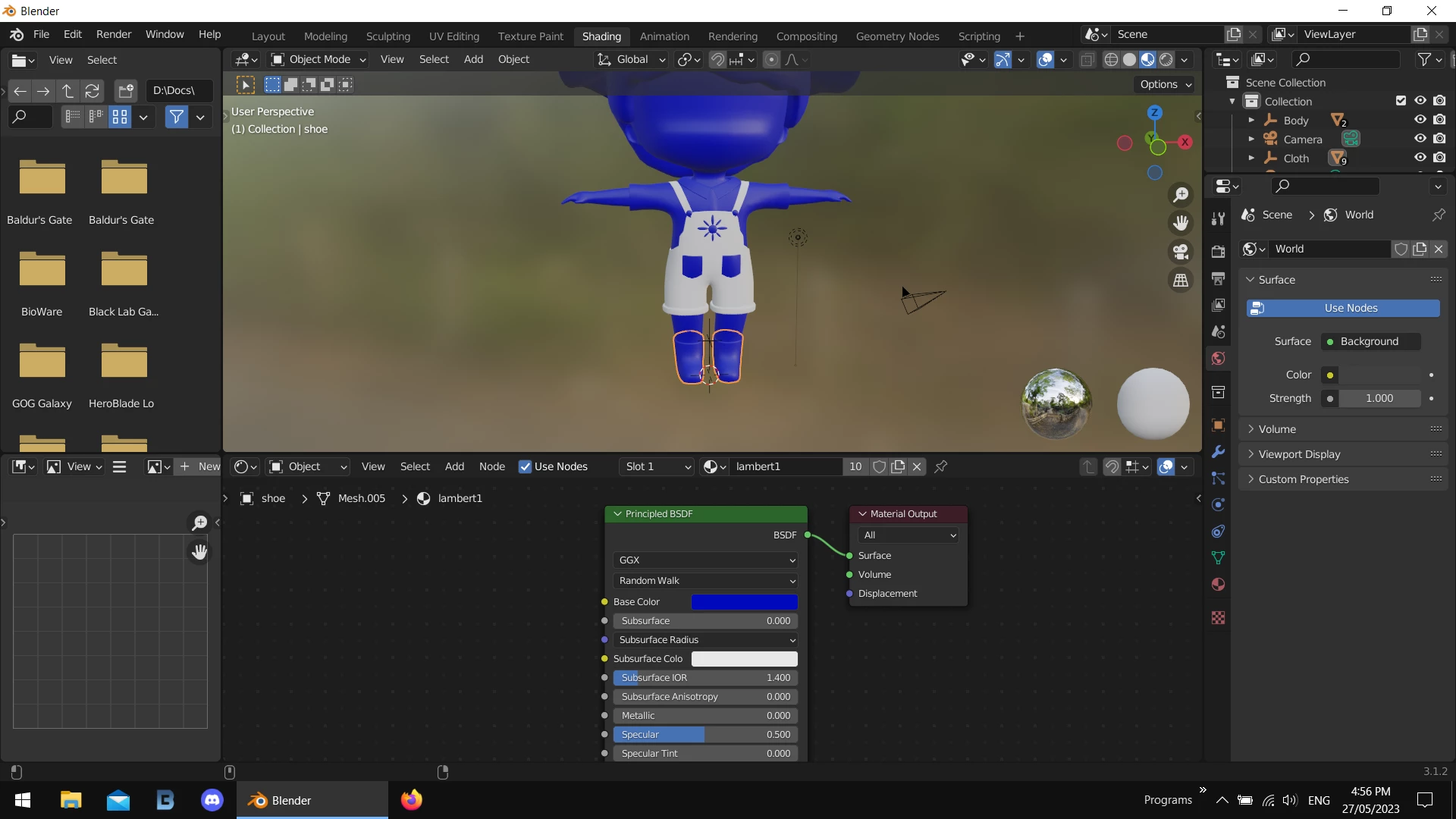The image size is (1456, 819).
Task: Open the Render menu
Action: point(114,34)
